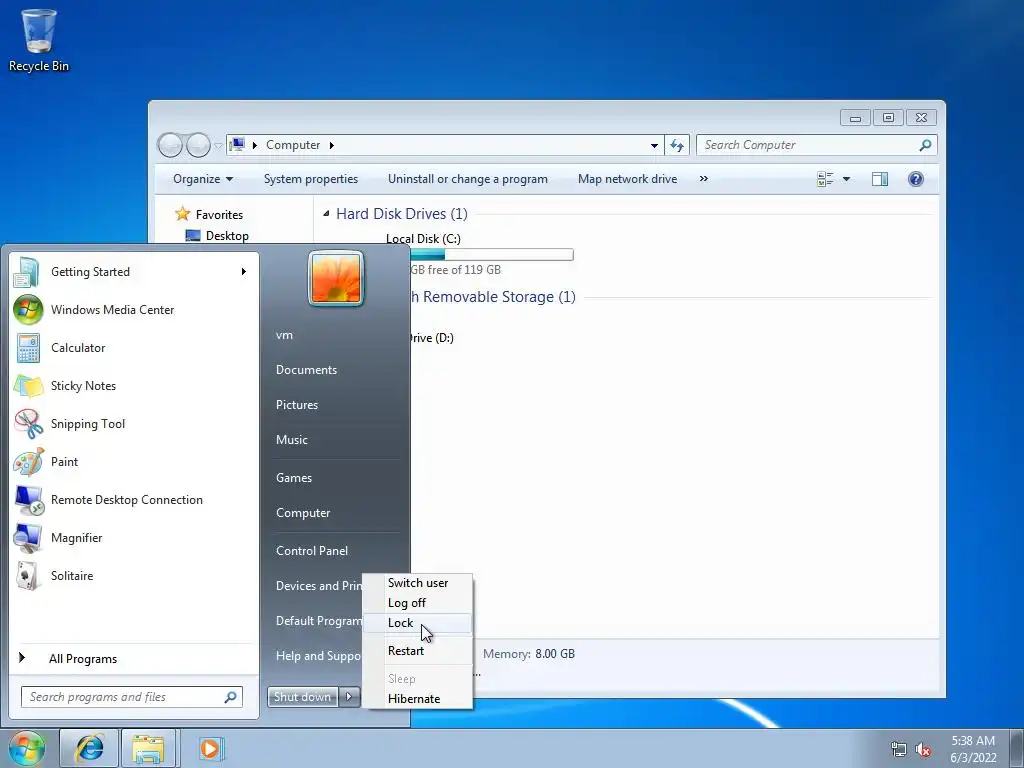Open Pictures from Start menu
Viewport: 1024px width, 768px height.
(x=296, y=405)
